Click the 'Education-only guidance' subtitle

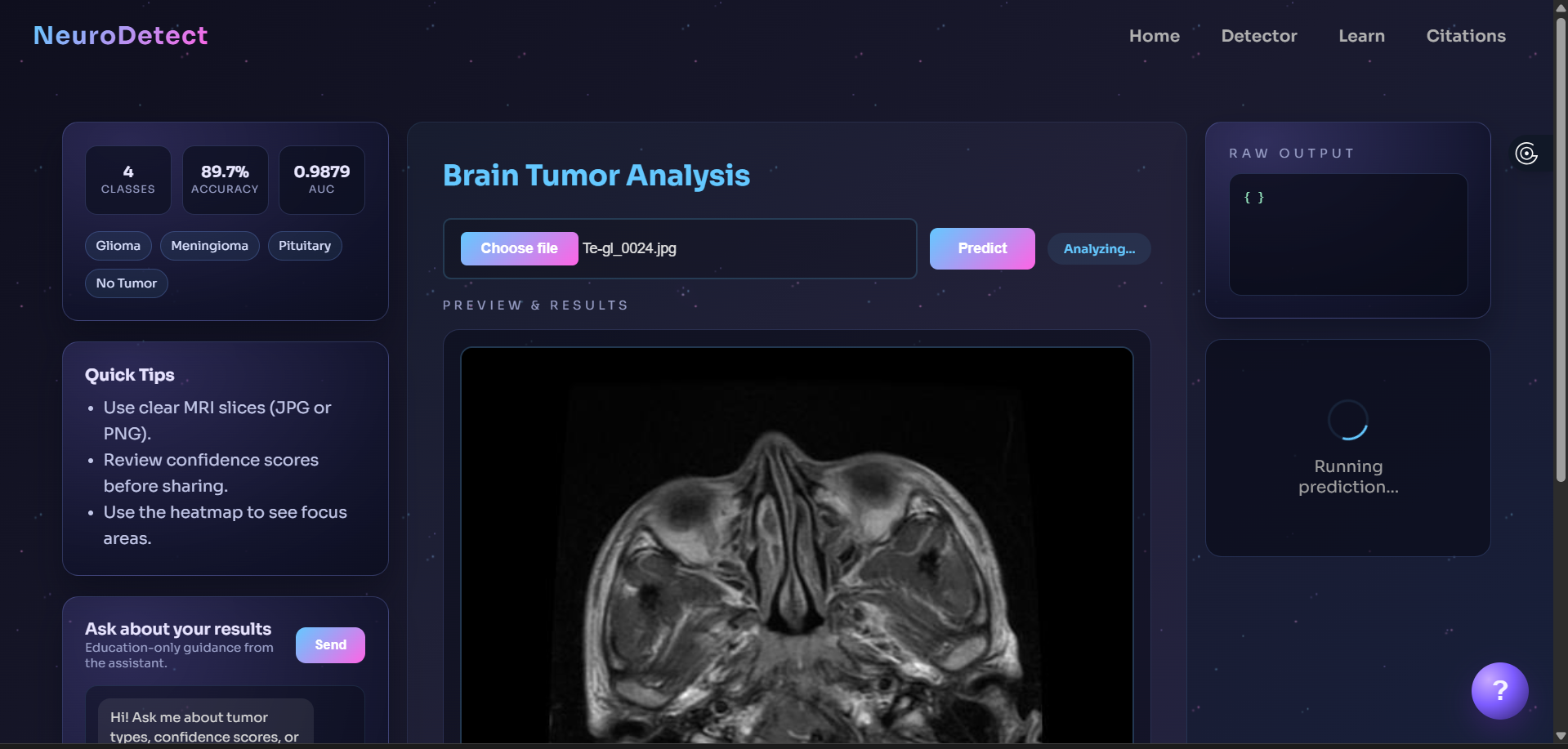click(x=179, y=655)
